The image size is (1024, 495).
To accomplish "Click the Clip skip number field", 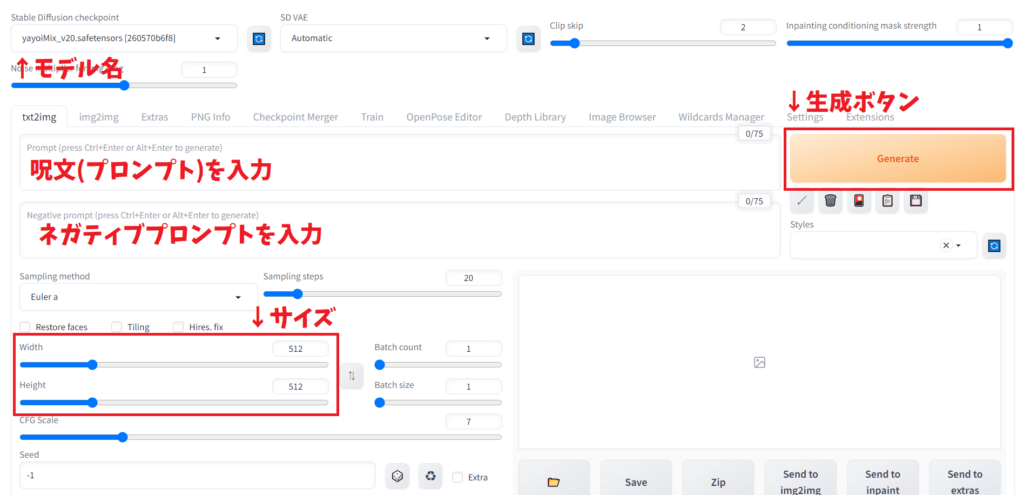I will (748, 27).
